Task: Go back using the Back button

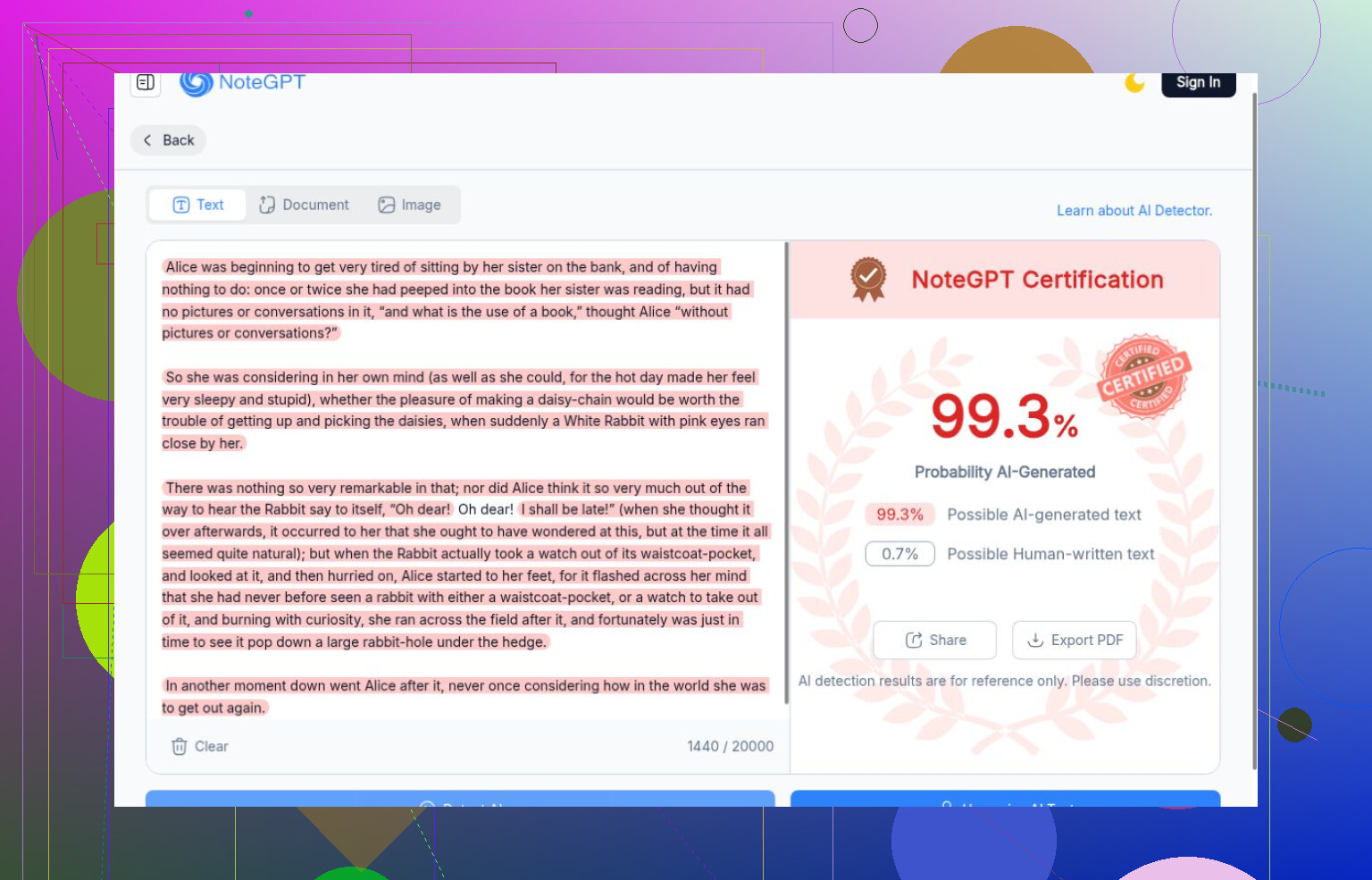Action: [169, 140]
